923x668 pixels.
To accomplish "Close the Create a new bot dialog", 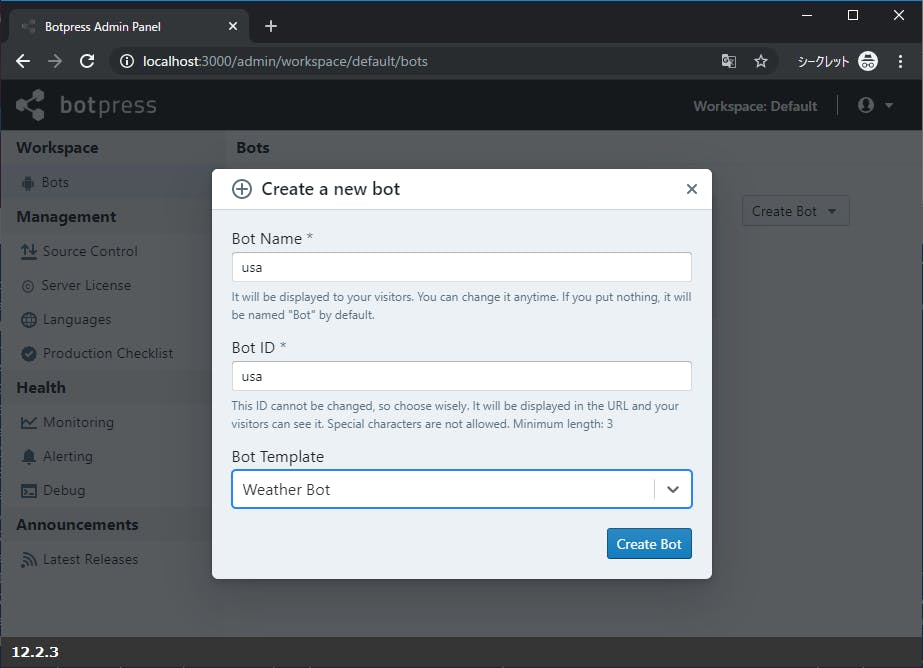I will pyautogui.click(x=692, y=189).
